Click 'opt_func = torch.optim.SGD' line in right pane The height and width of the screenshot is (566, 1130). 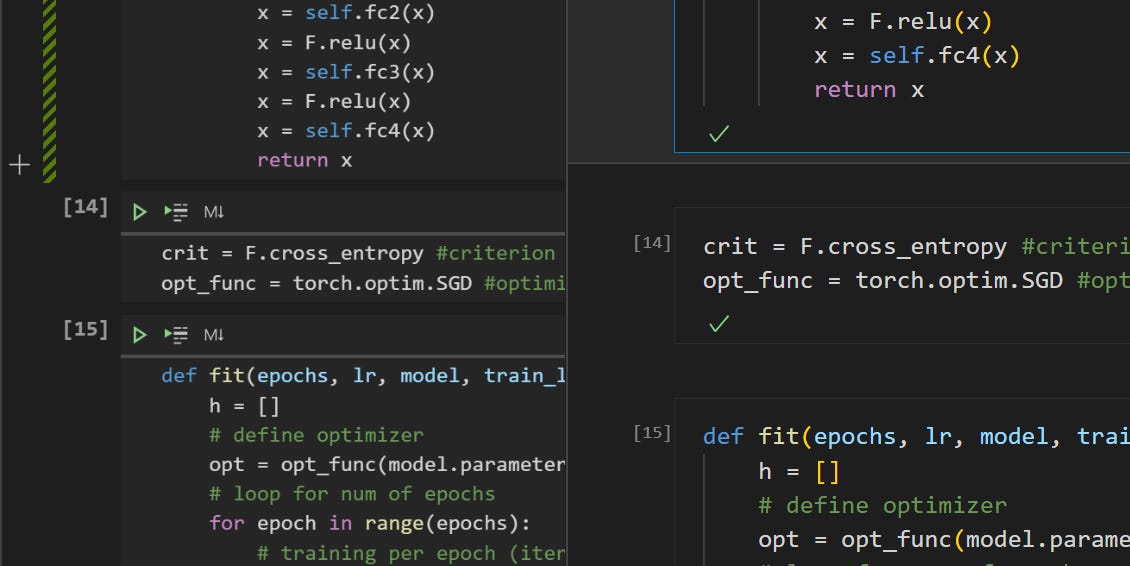pos(916,280)
